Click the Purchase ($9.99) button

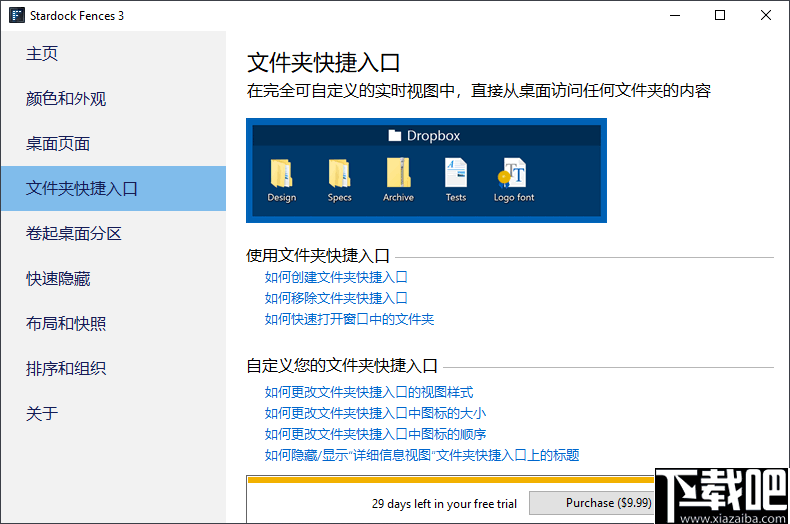(x=592, y=503)
